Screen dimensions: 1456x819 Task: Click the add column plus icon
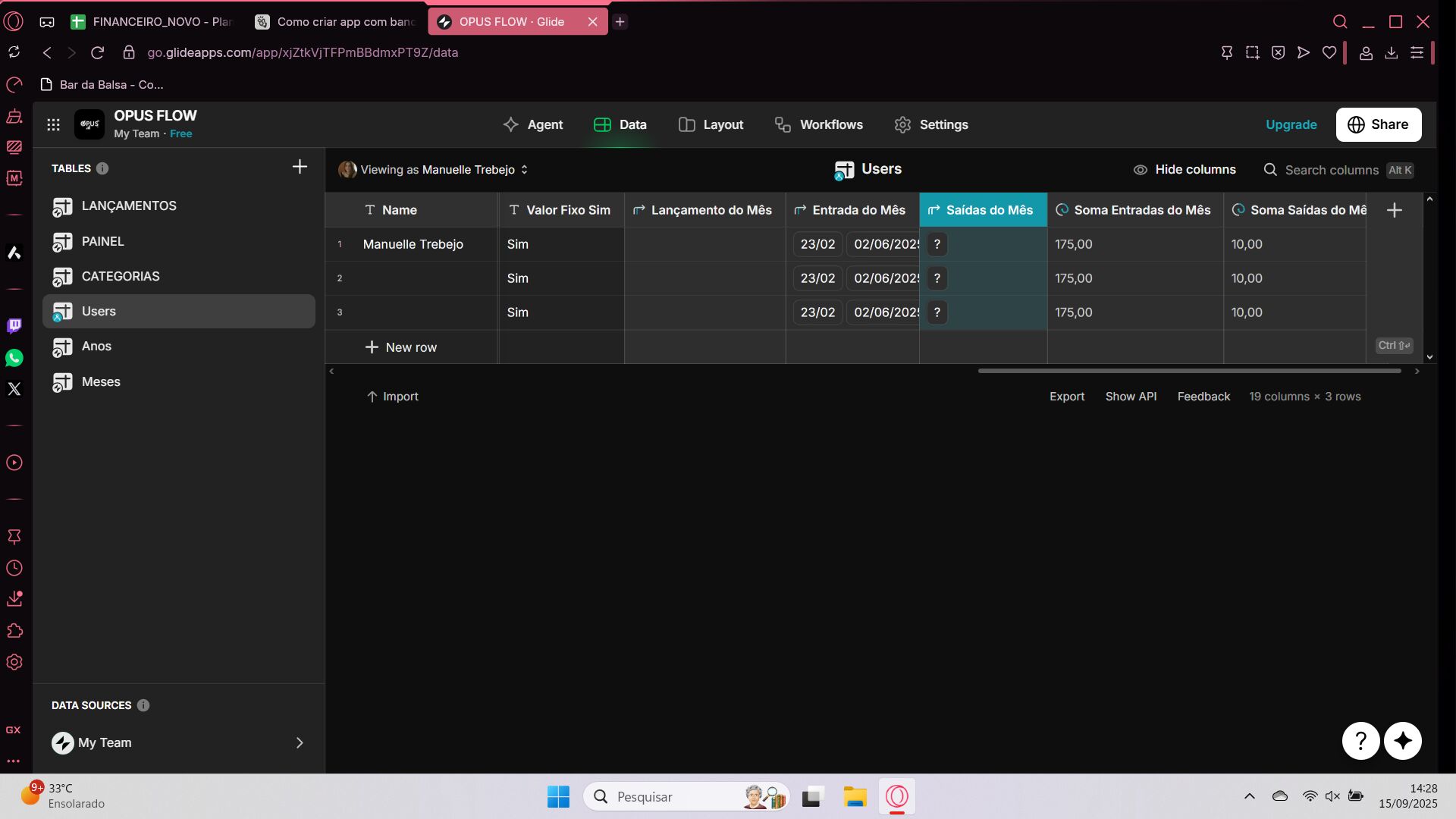click(1394, 210)
